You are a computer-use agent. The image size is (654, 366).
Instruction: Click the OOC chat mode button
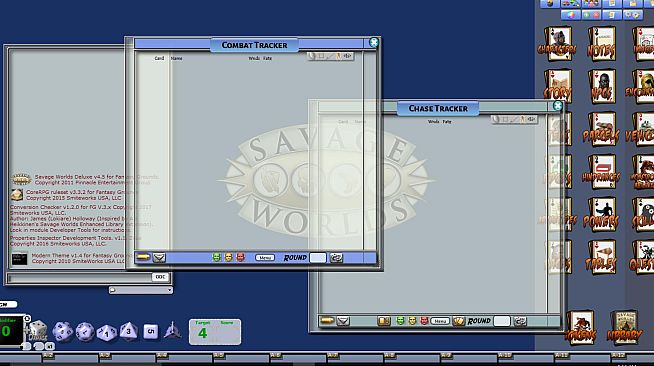[160, 277]
